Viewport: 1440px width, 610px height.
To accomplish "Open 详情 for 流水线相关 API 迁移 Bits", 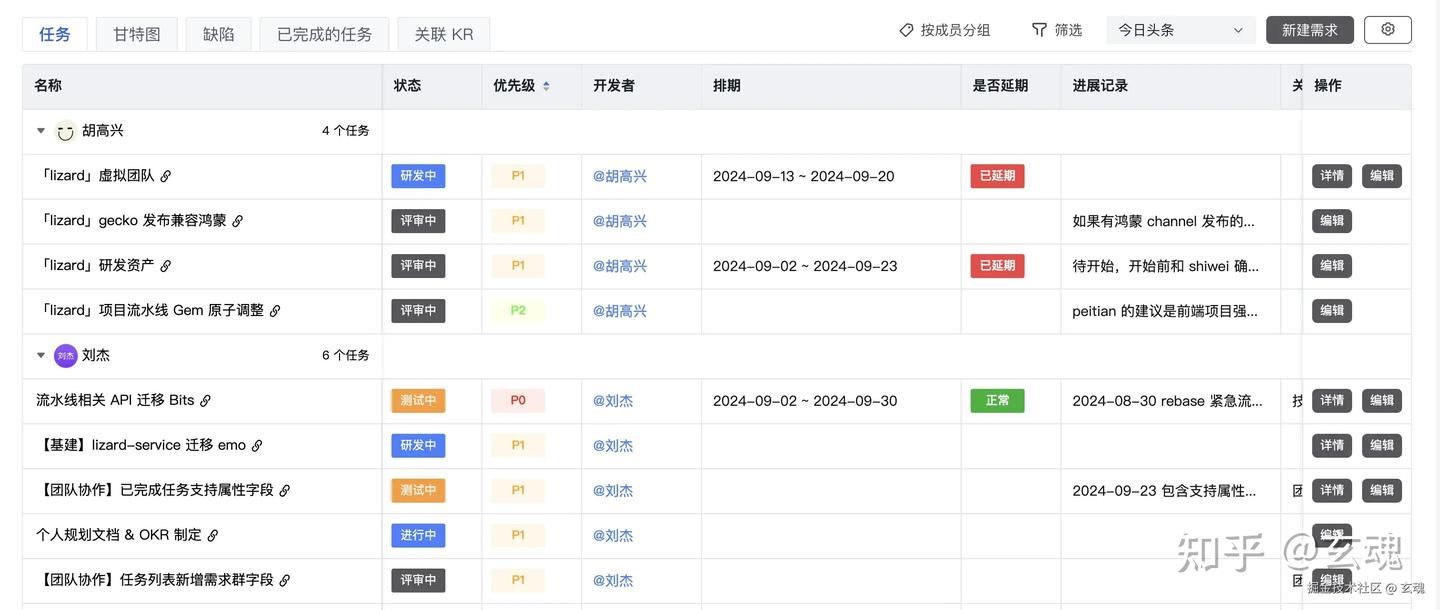I will point(1331,400).
